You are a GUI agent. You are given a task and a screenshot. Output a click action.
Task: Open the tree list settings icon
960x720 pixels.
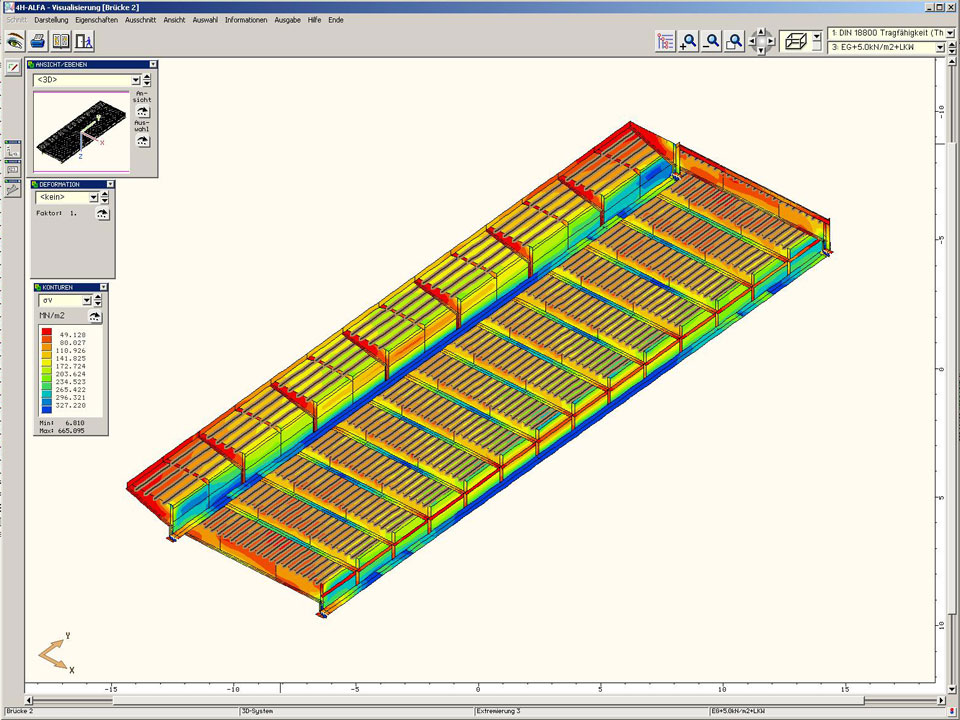pyautogui.click(x=665, y=41)
